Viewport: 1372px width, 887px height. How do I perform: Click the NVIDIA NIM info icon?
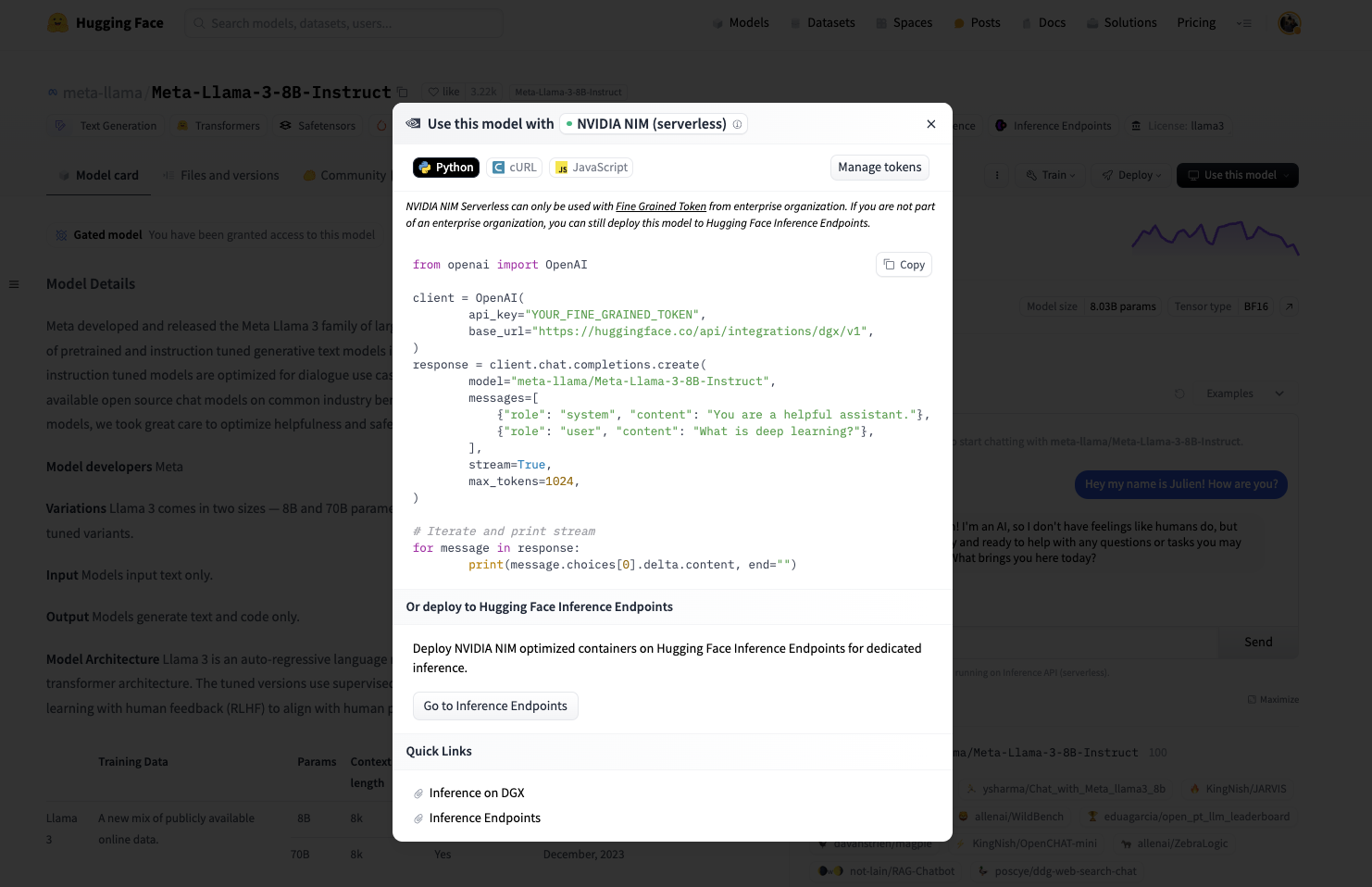click(738, 124)
